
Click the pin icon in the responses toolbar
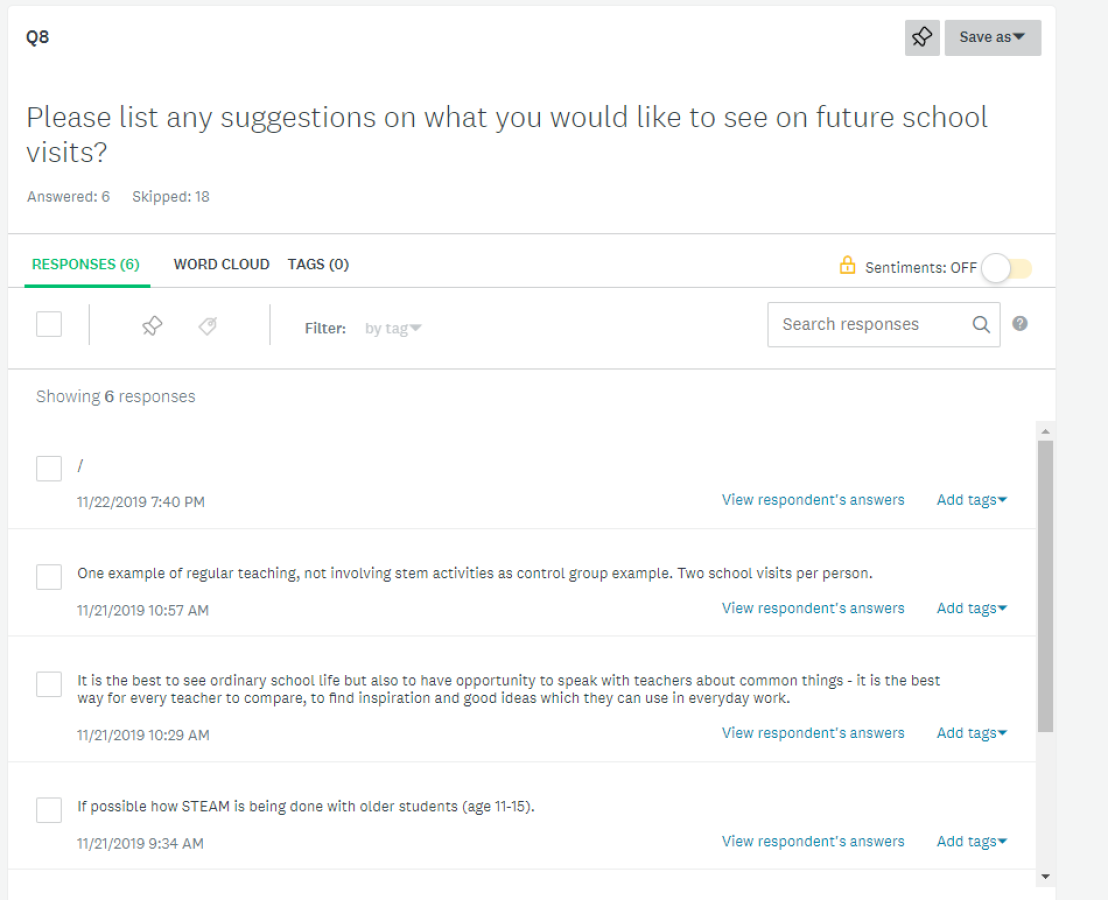(x=152, y=326)
